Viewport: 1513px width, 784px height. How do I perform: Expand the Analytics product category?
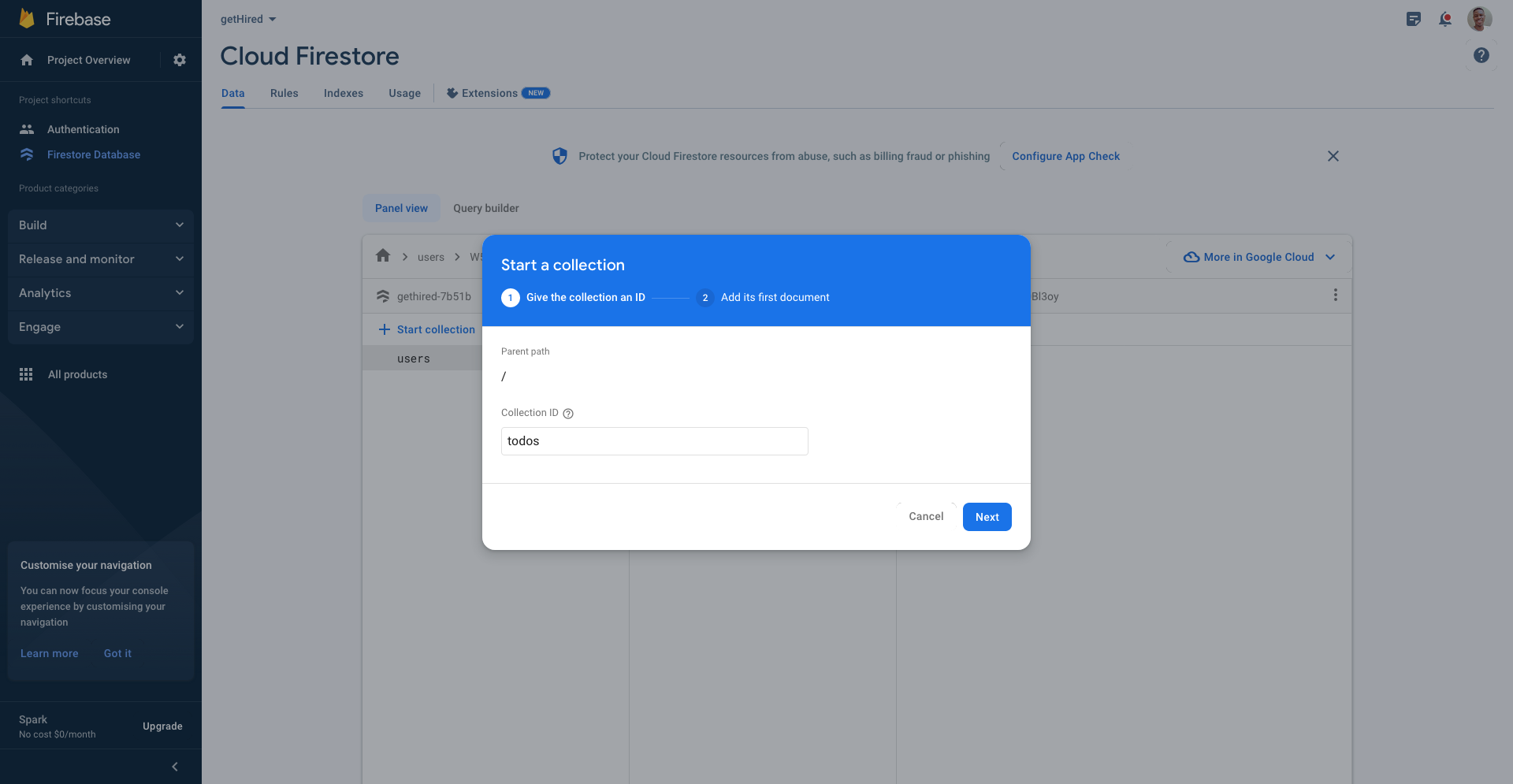point(101,293)
